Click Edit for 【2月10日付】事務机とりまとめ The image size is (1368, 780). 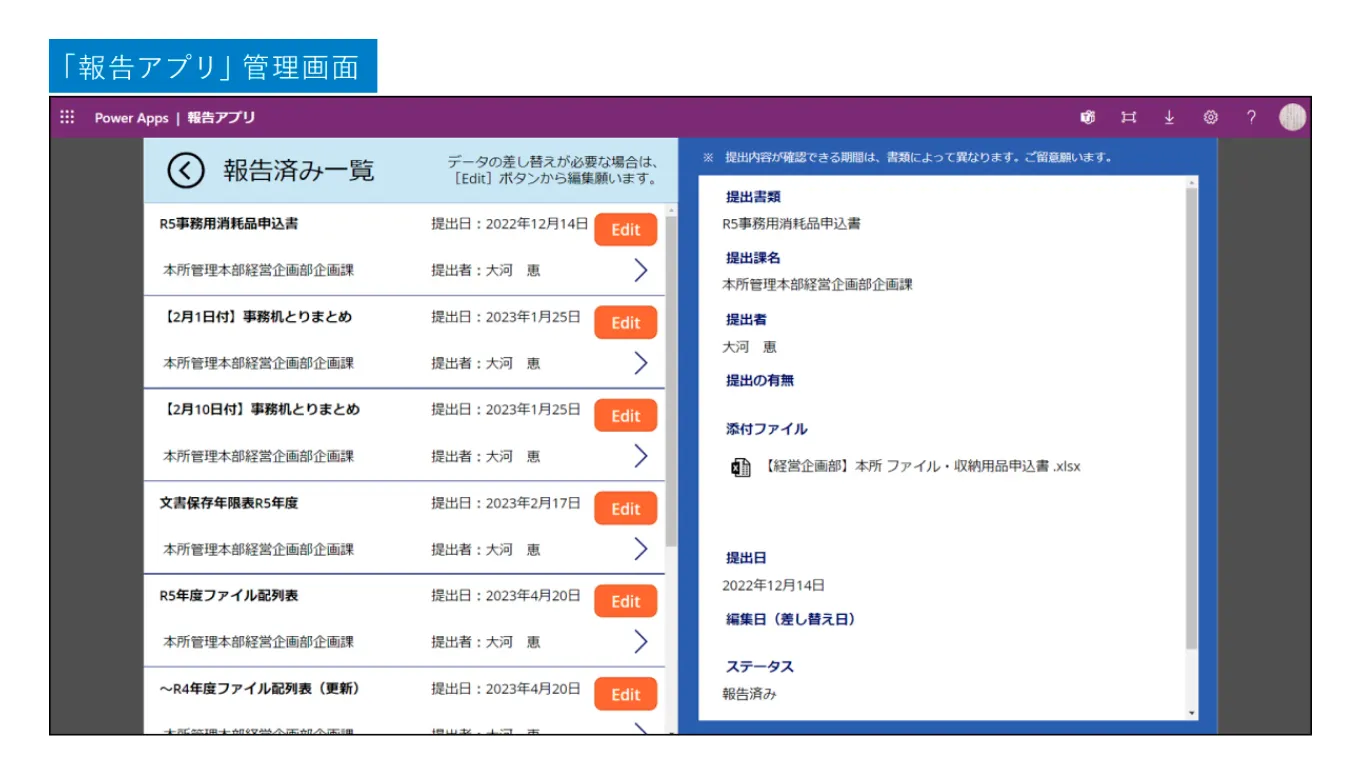pyautogui.click(x=625, y=416)
